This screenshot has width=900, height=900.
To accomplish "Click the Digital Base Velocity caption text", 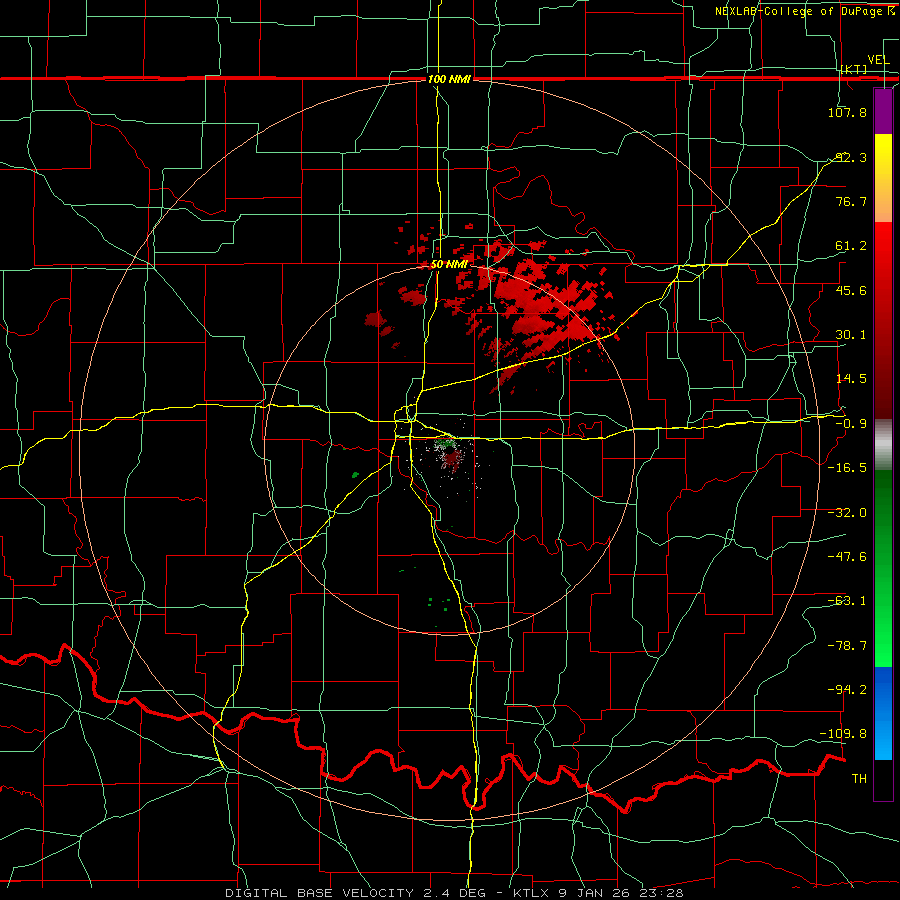I will pos(454,893).
